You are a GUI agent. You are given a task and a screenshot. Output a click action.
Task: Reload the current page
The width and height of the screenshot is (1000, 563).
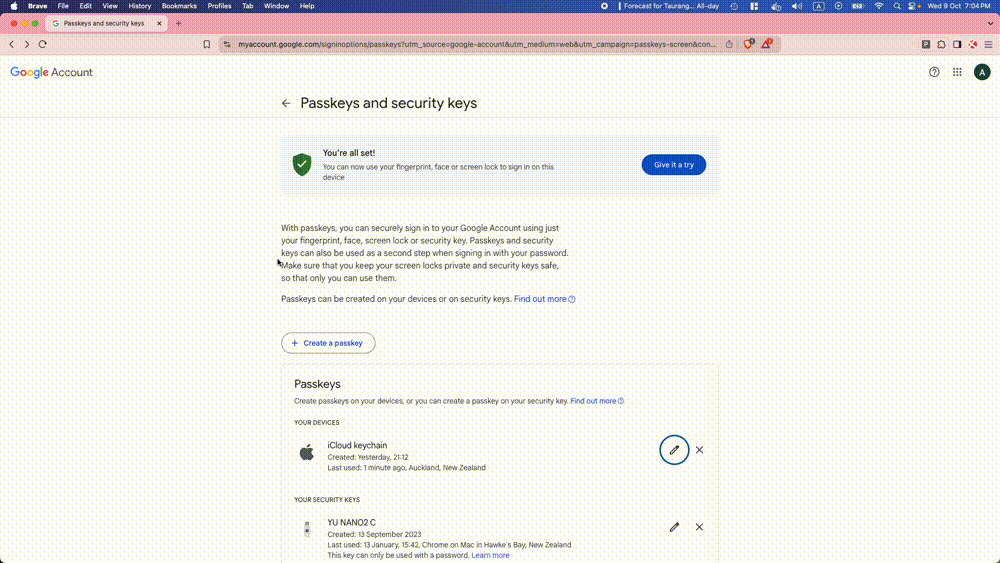click(43, 44)
